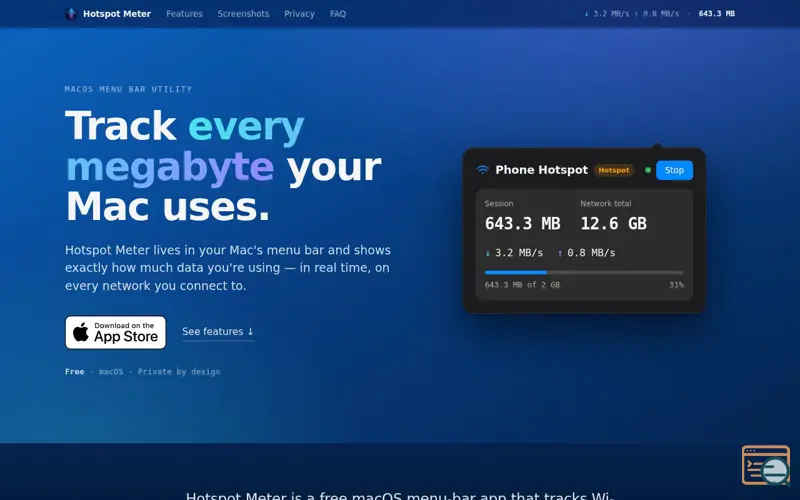Image resolution: width=800 pixels, height=500 pixels.
Task: Click the Session label in the widget
Action: click(499, 204)
